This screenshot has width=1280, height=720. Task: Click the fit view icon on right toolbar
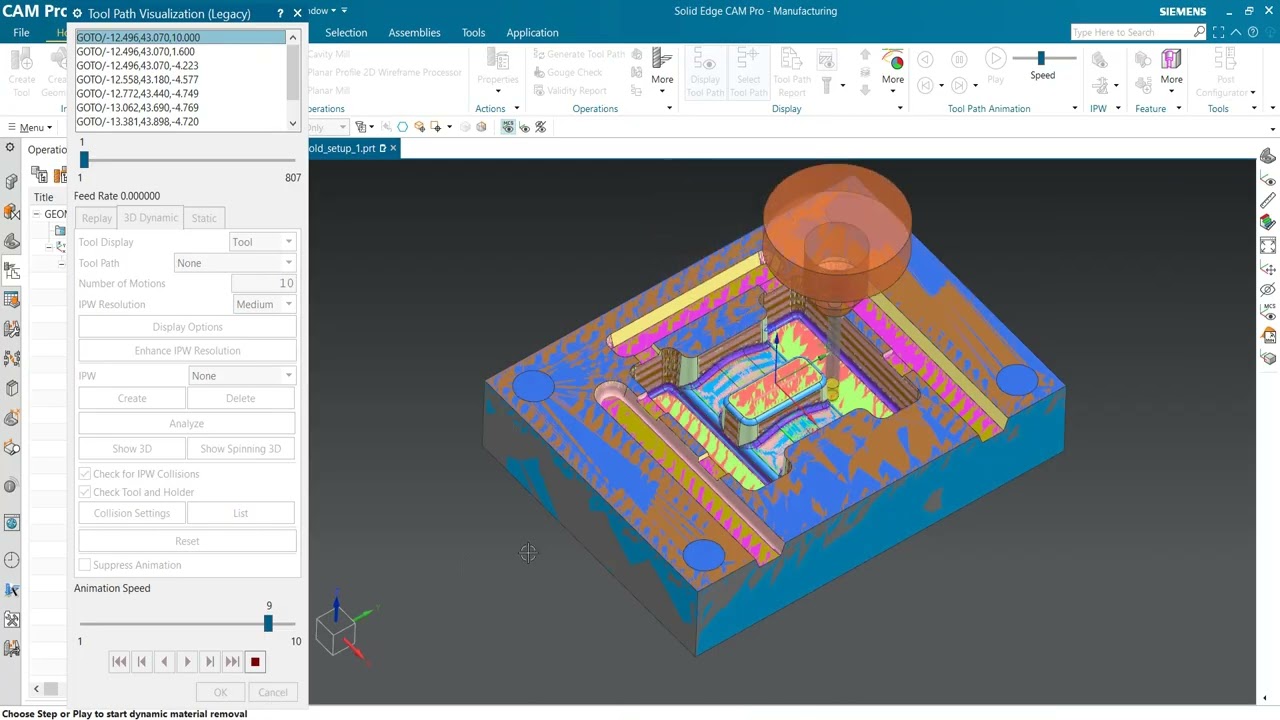coord(1268,246)
